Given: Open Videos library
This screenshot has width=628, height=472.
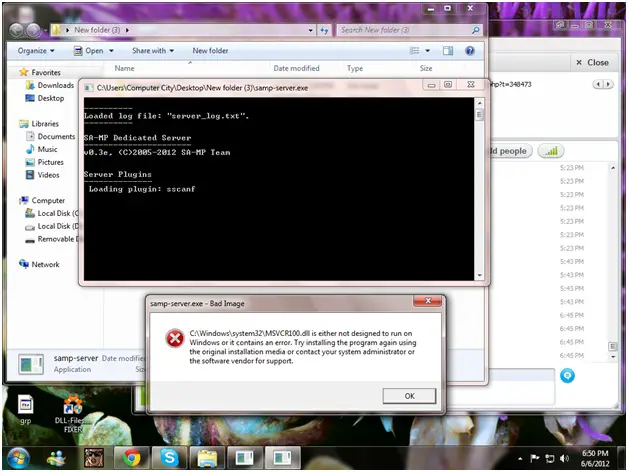Looking at the screenshot, I should click(42, 175).
